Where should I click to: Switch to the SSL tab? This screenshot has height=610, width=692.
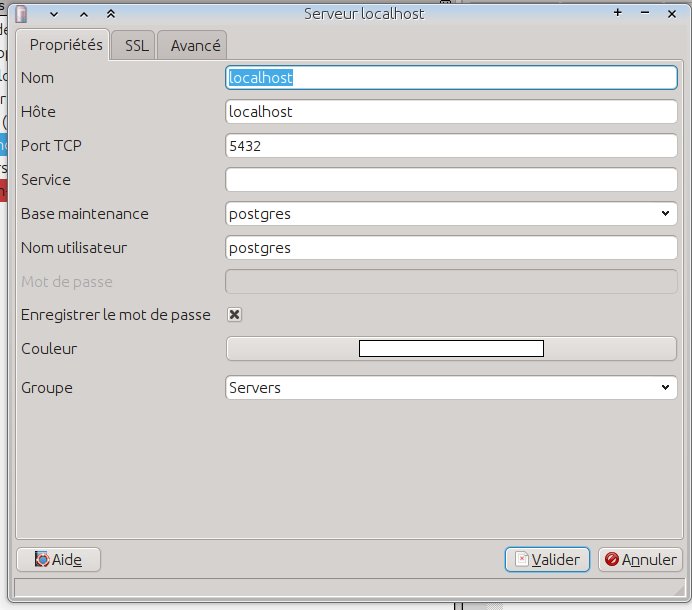pyautogui.click(x=136, y=45)
